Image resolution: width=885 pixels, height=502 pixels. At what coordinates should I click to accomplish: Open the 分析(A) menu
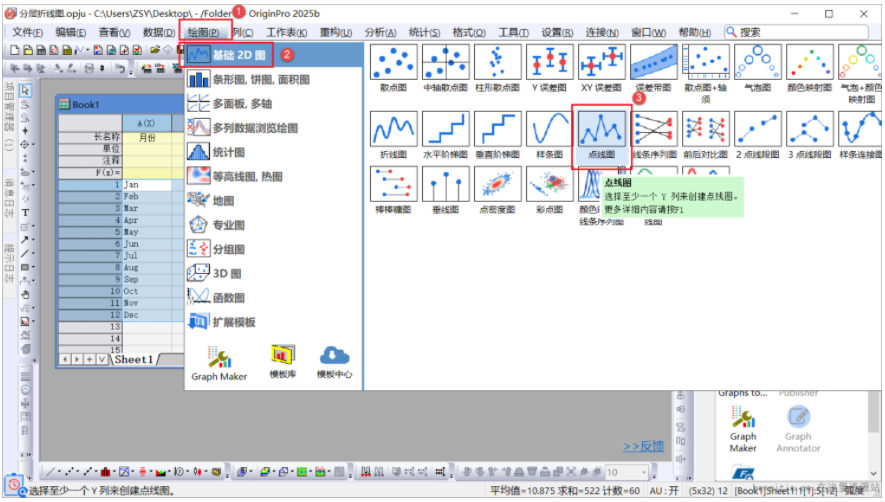tap(380, 32)
